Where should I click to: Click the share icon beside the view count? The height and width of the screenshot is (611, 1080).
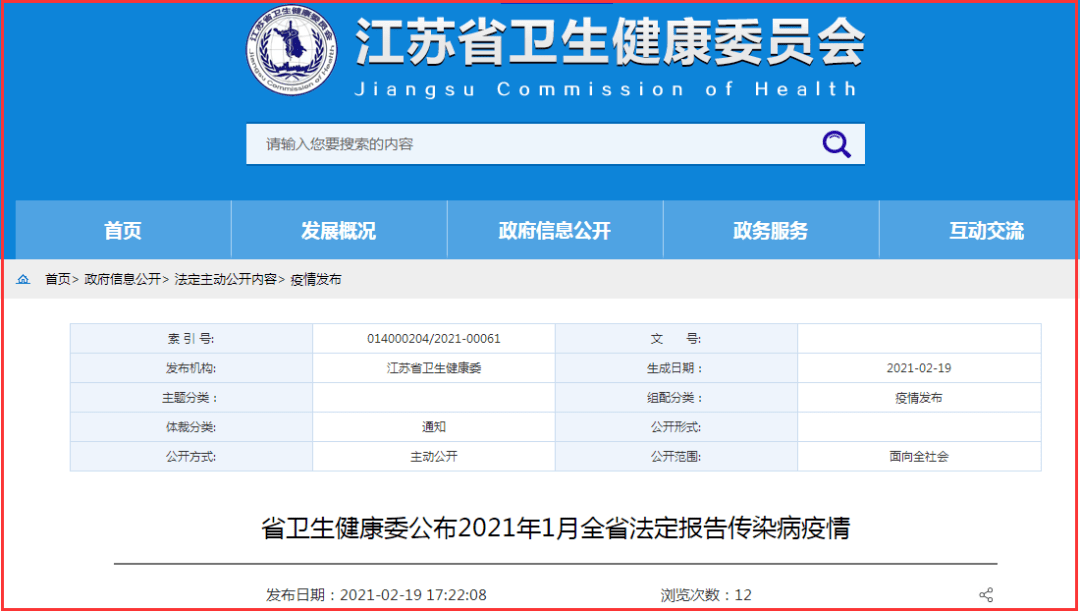[986, 594]
